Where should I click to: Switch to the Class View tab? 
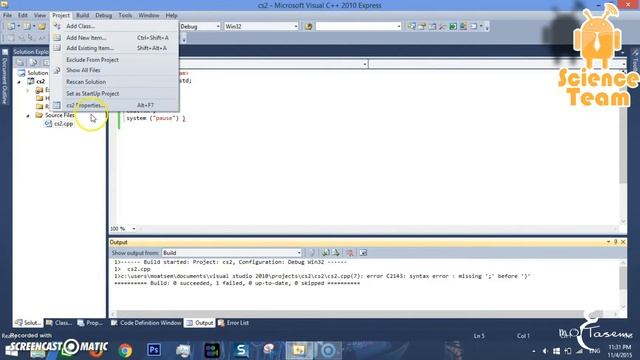59,323
